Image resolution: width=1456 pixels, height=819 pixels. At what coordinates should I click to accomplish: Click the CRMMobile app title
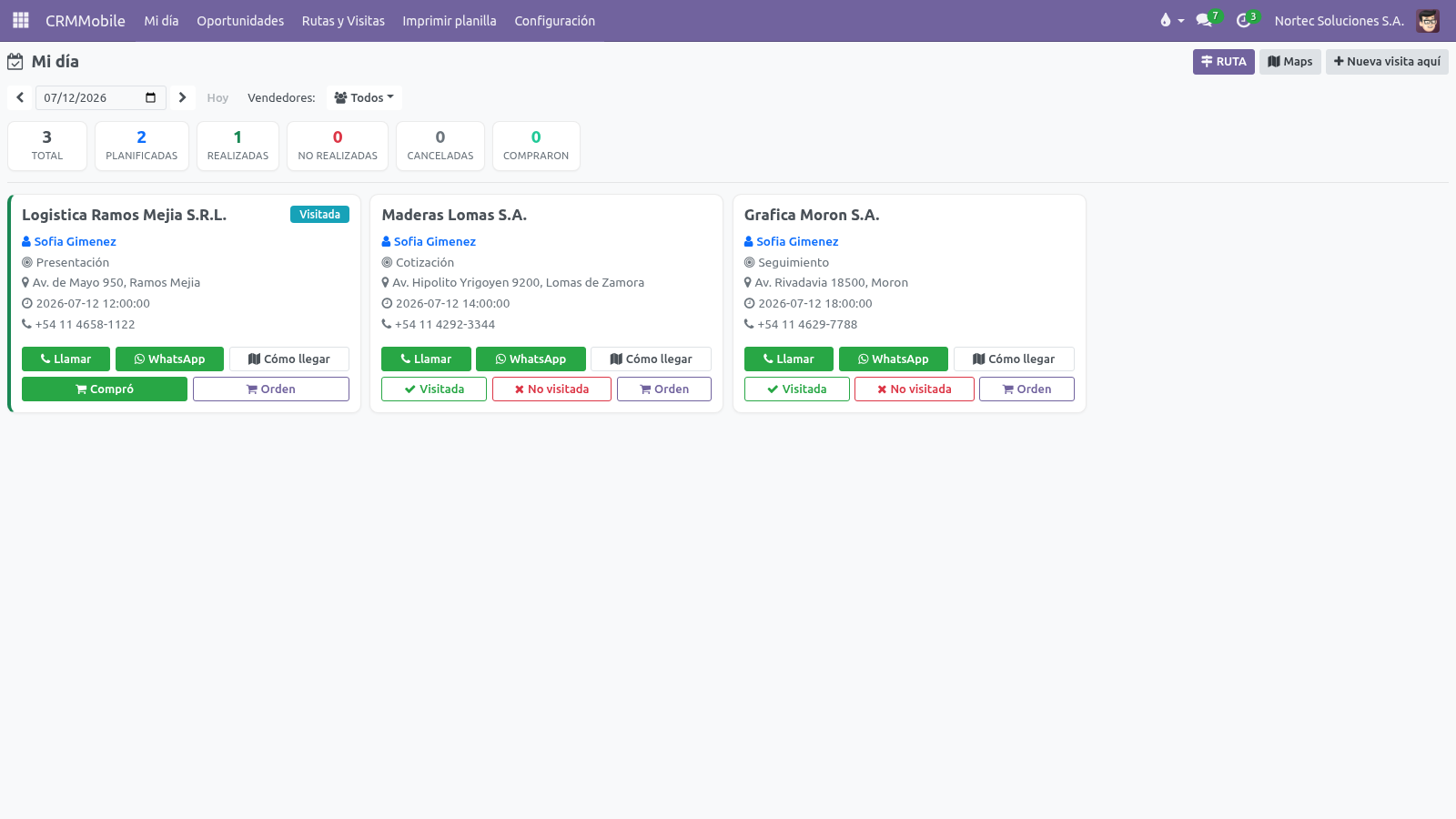86,21
